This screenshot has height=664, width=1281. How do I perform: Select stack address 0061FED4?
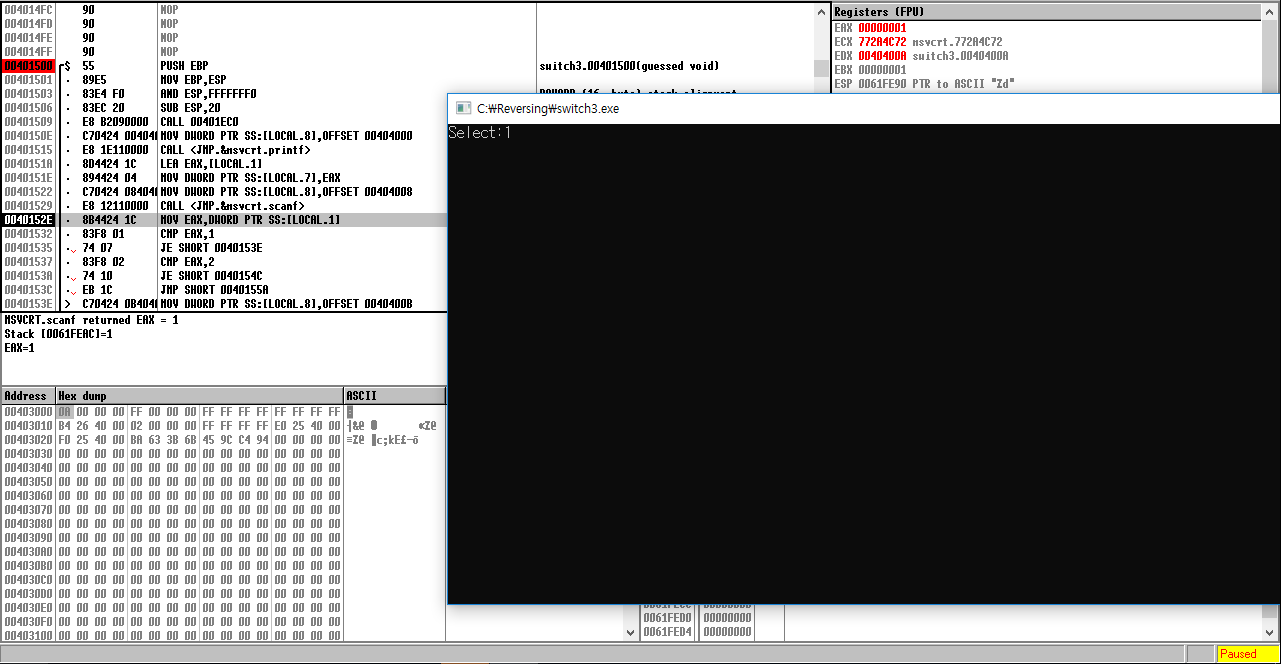(x=667, y=632)
